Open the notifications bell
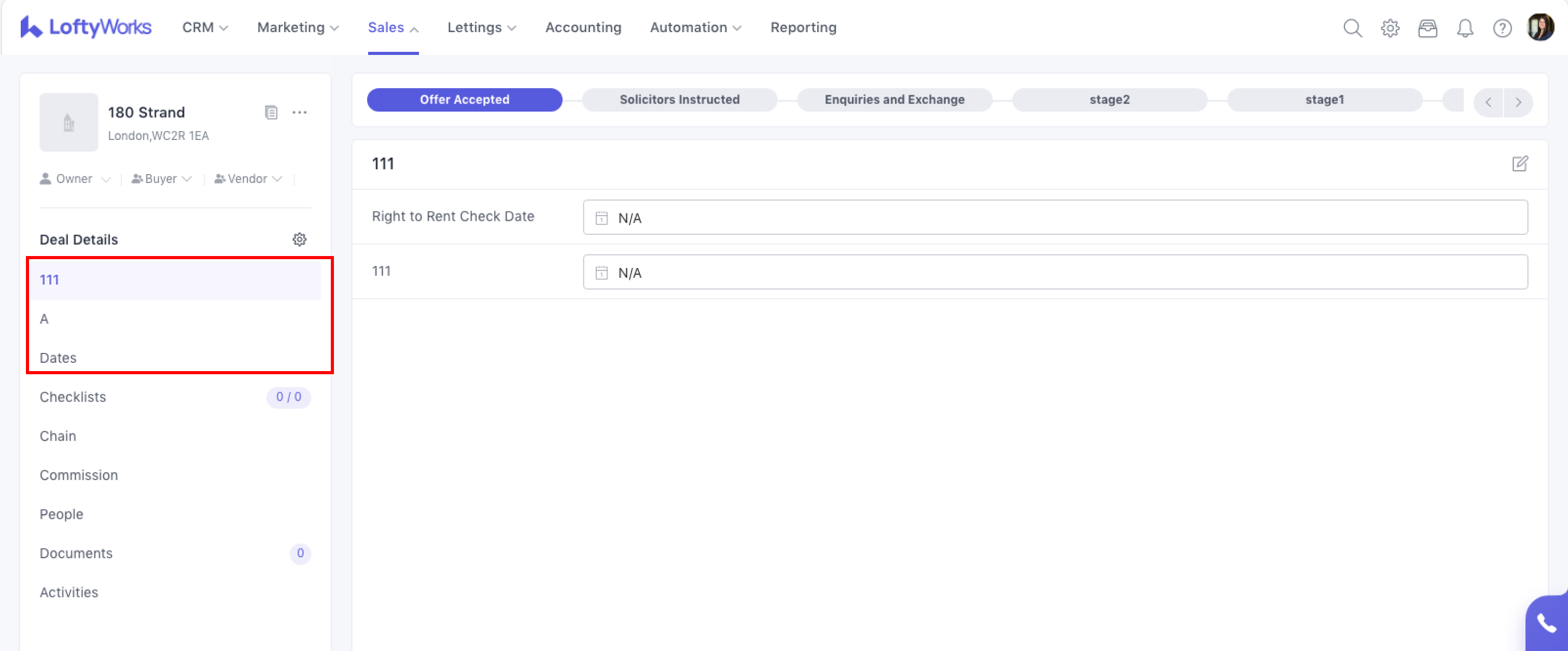The image size is (1568, 651). pyautogui.click(x=1464, y=28)
